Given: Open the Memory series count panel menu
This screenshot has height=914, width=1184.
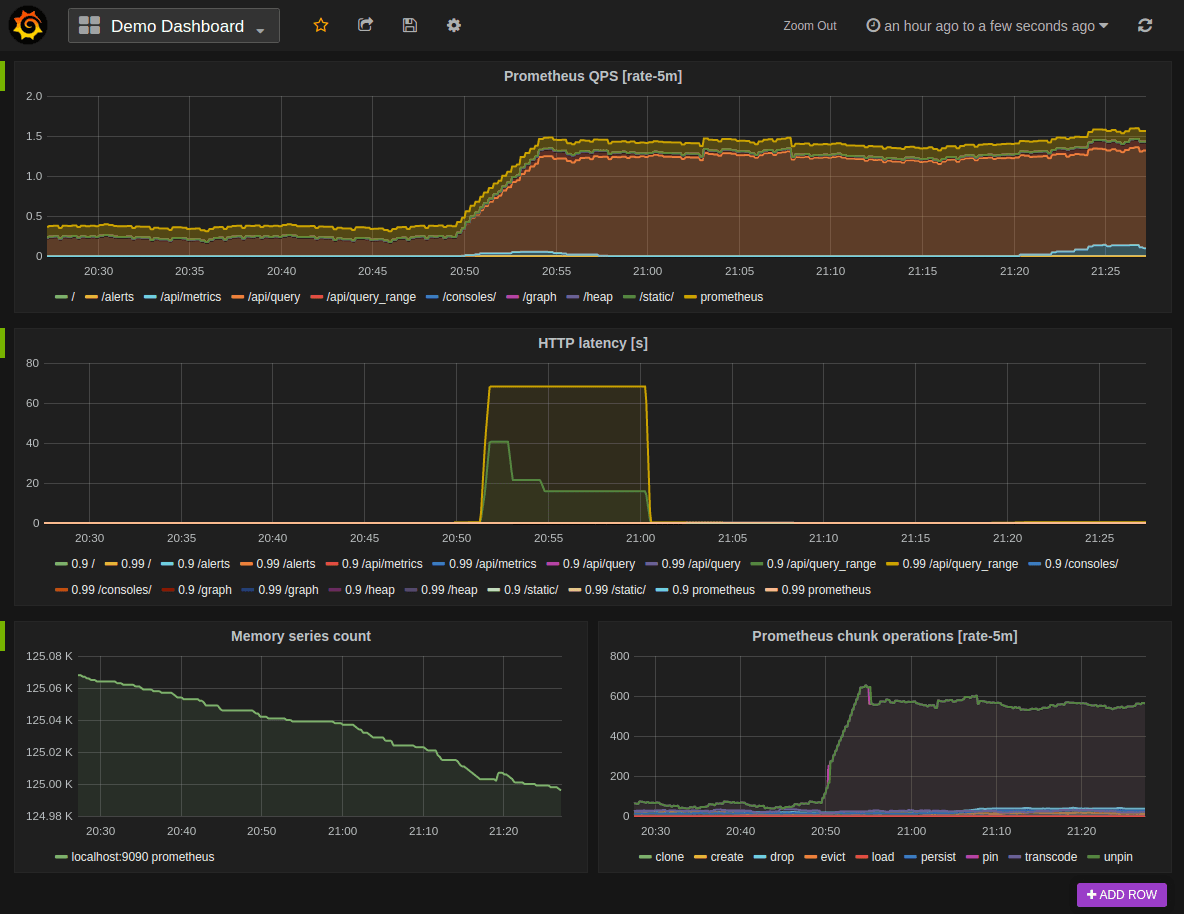Looking at the screenshot, I should [300, 637].
